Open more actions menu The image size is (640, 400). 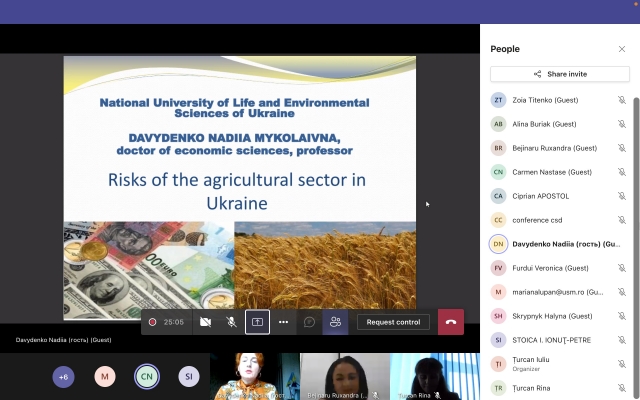tap(283, 322)
